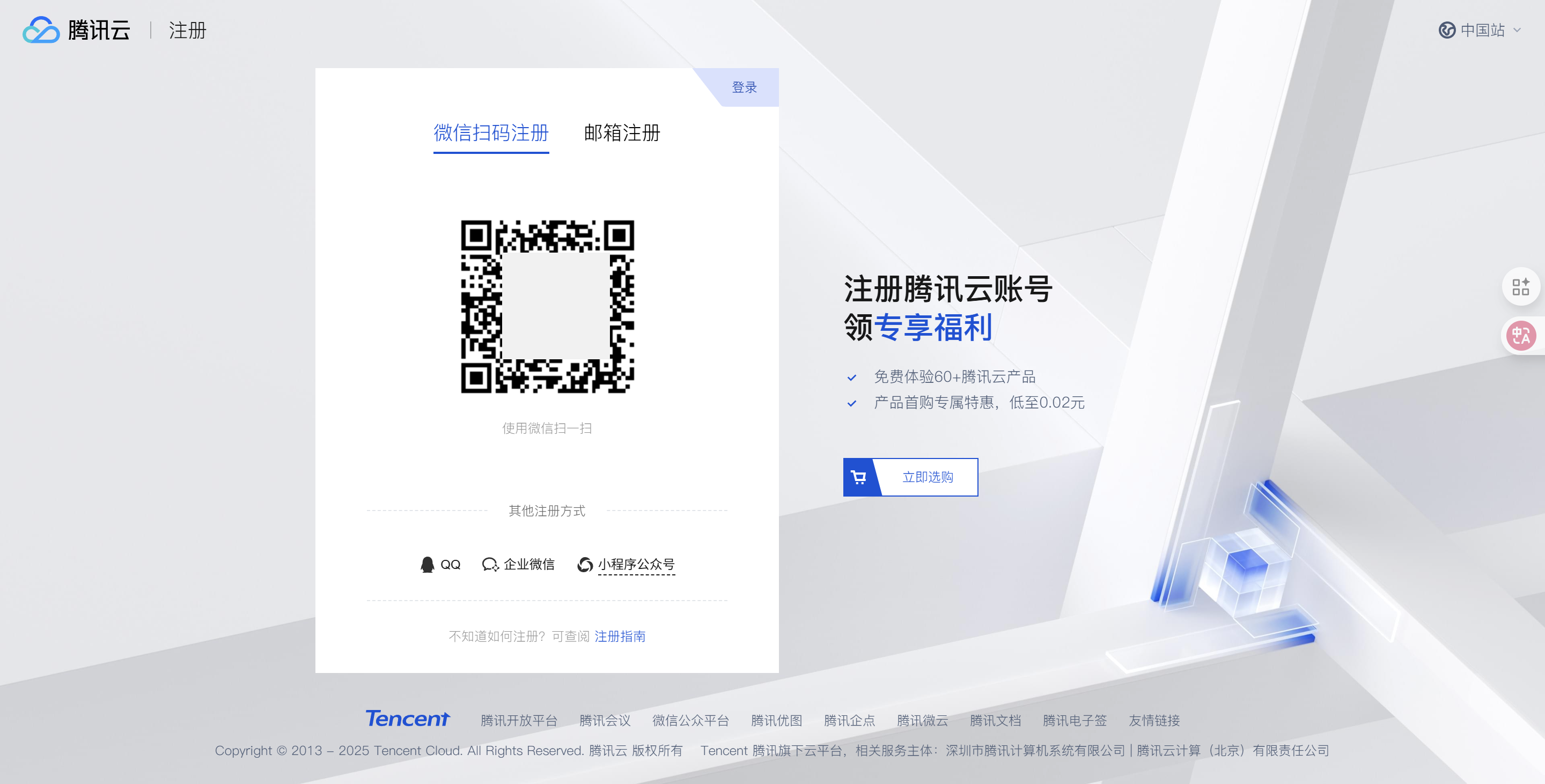Open the floating grid apps widget
Image resolution: width=1545 pixels, height=784 pixels.
(1520, 286)
